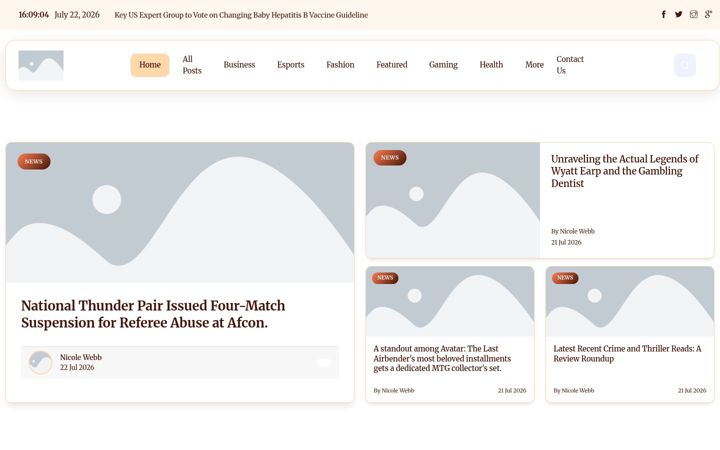Open the Avatar MTG collector's set article

(442, 358)
